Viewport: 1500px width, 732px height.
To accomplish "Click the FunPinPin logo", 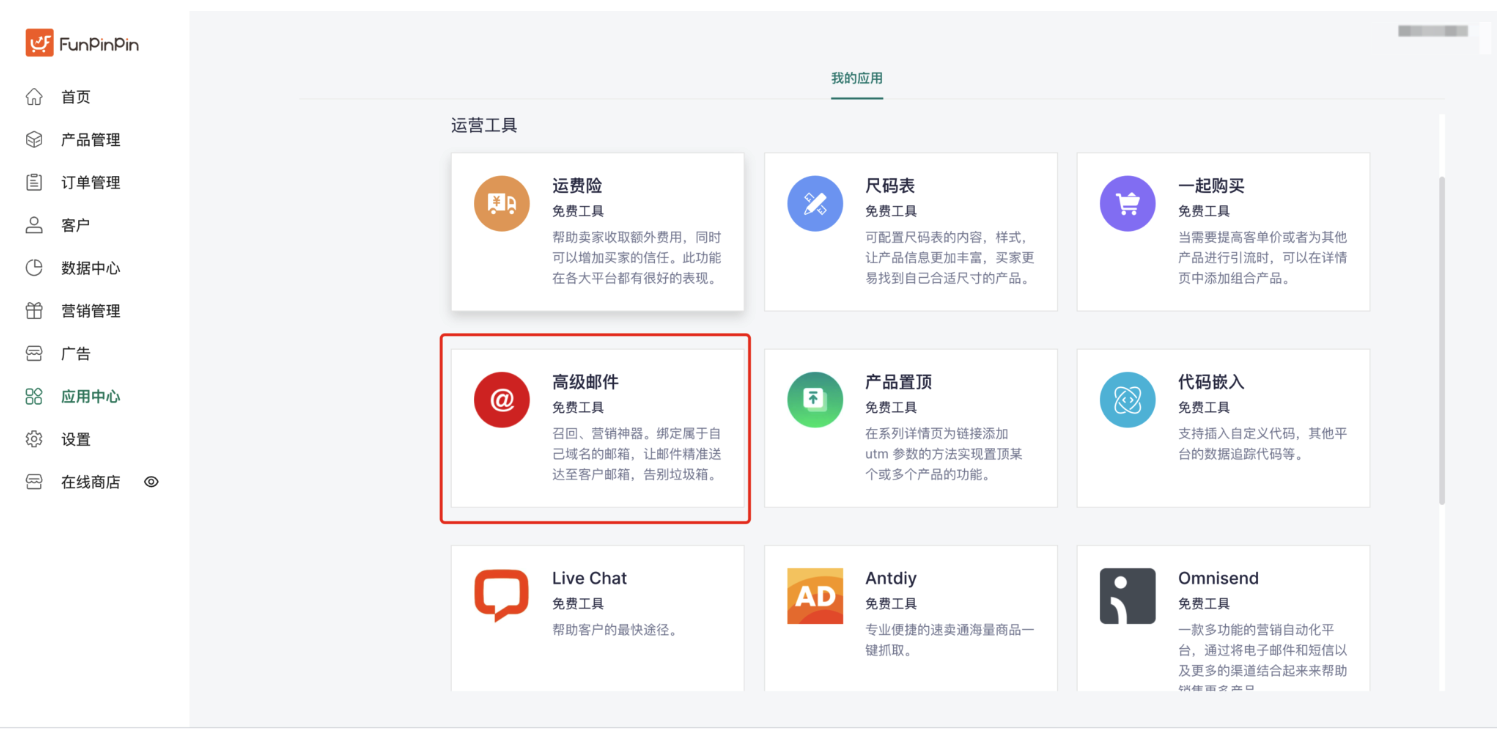I will click(x=82, y=44).
